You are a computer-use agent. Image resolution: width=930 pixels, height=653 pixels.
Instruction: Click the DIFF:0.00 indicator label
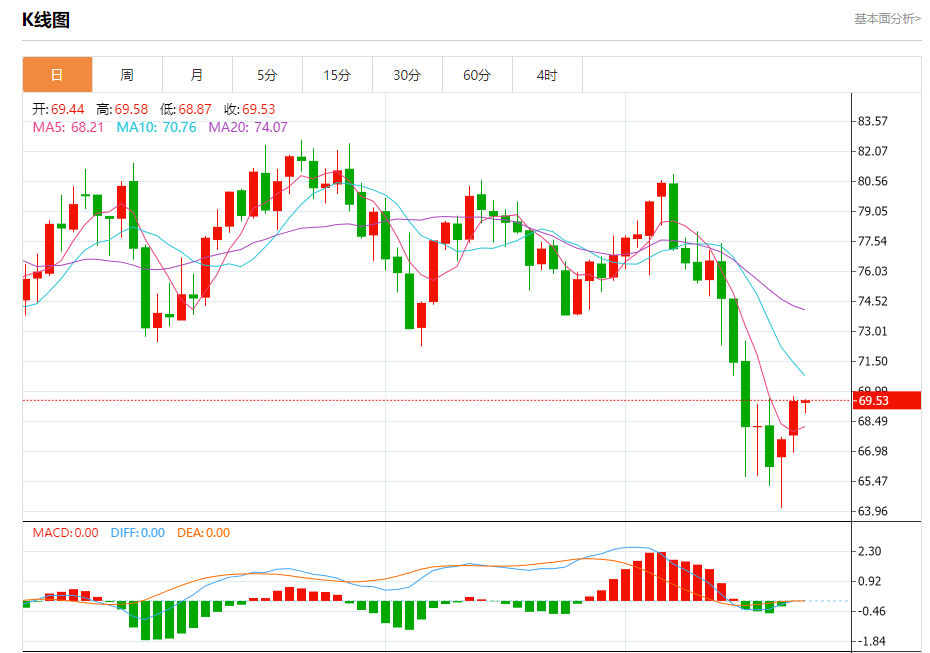[138, 533]
